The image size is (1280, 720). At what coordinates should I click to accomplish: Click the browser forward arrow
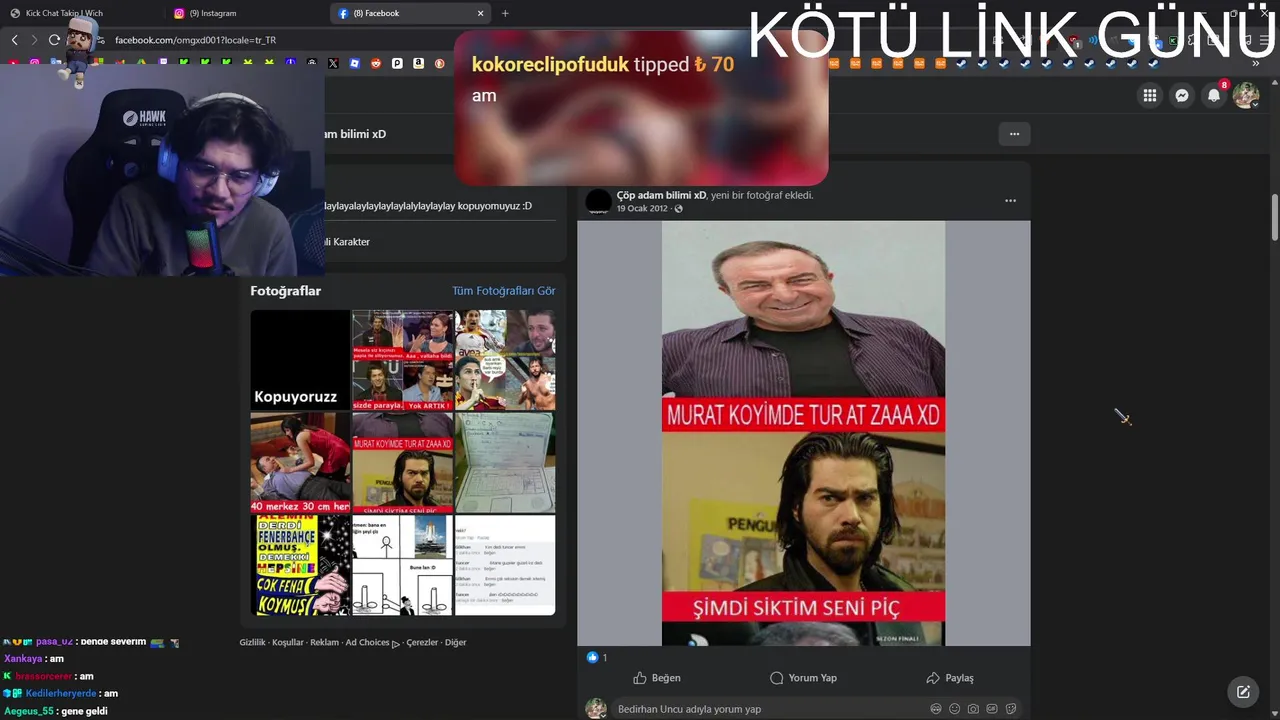(34, 40)
